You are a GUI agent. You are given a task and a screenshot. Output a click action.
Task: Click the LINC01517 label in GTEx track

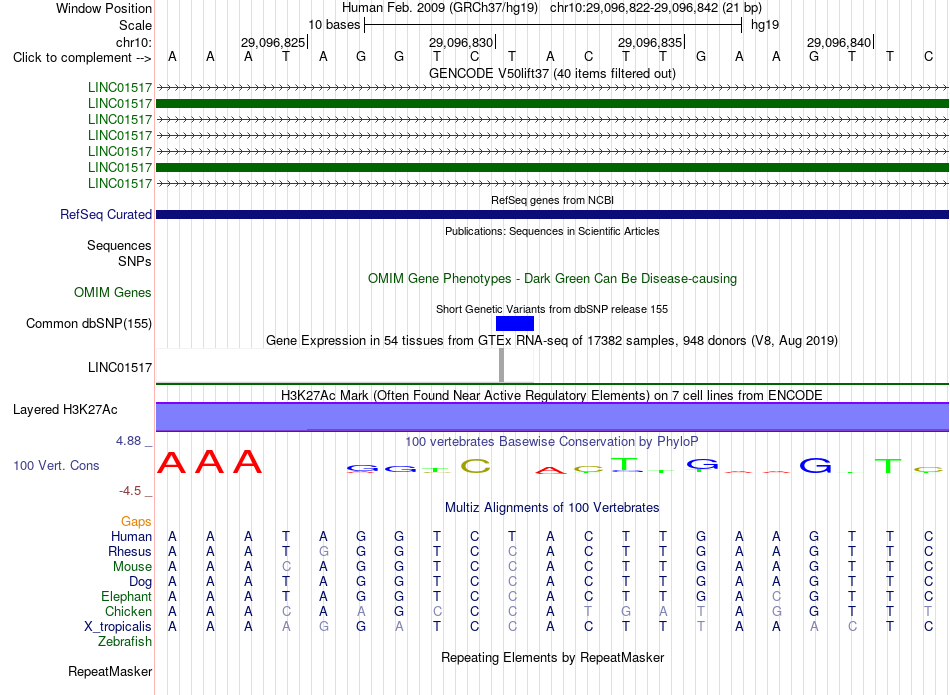click(119, 367)
